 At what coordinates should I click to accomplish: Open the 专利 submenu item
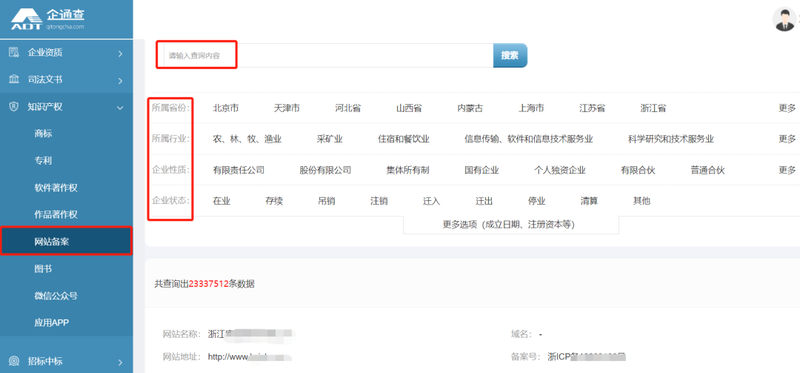tap(43, 161)
